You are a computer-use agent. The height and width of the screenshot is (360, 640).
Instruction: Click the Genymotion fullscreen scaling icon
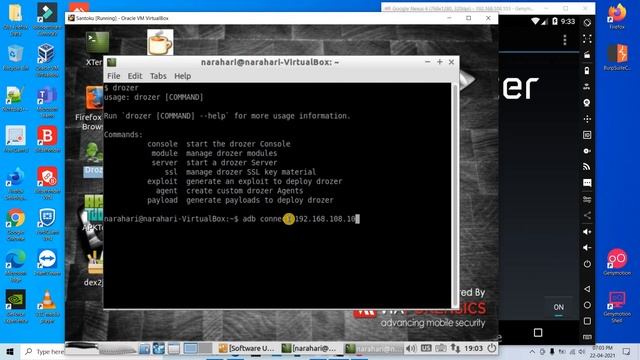click(x=587, y=39)
